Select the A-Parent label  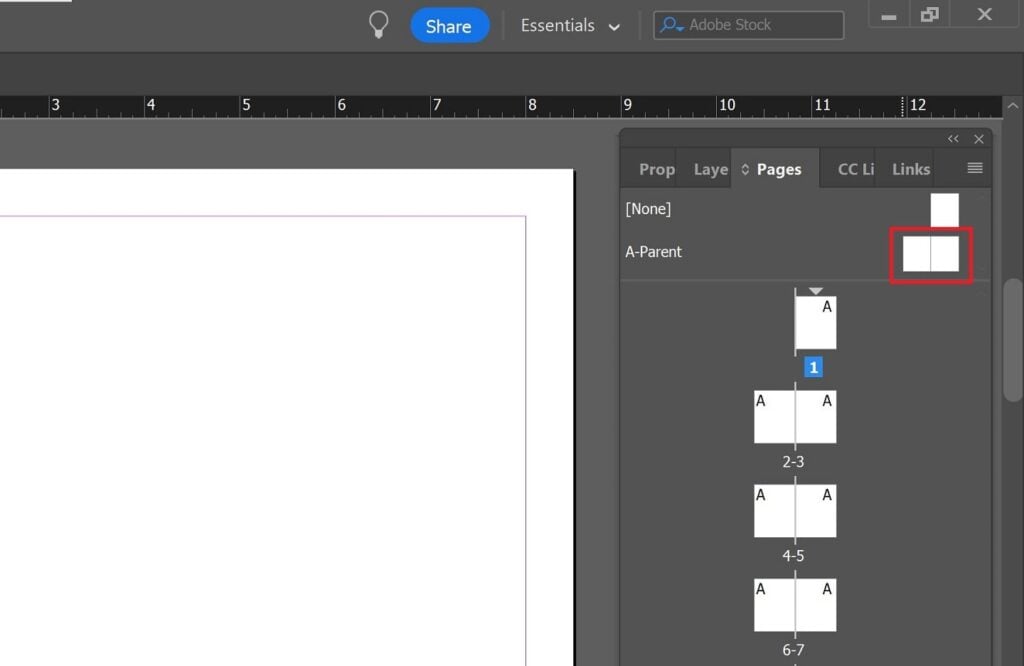[x=653, y=252]
